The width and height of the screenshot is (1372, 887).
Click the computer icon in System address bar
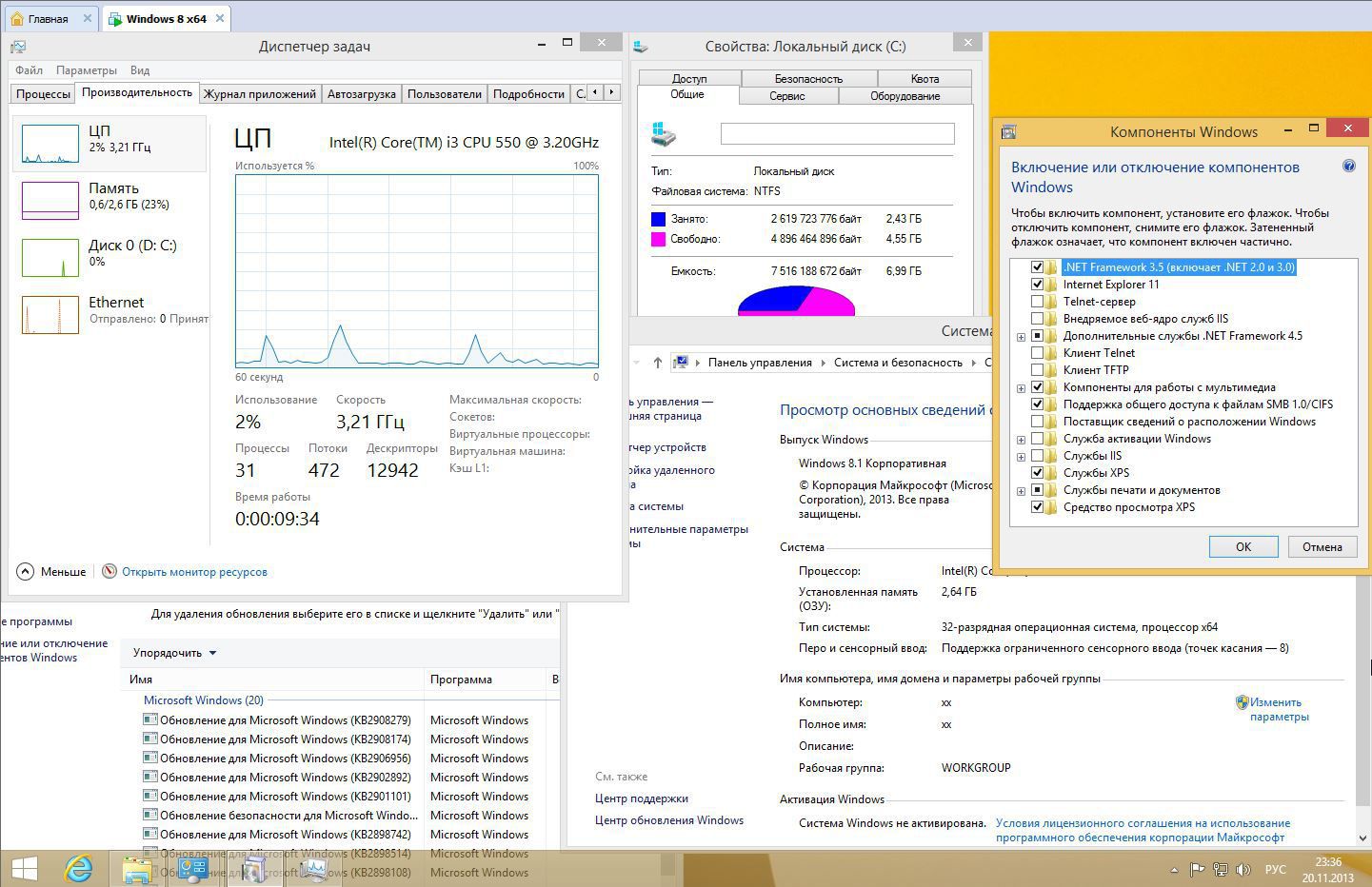(680, 363)
